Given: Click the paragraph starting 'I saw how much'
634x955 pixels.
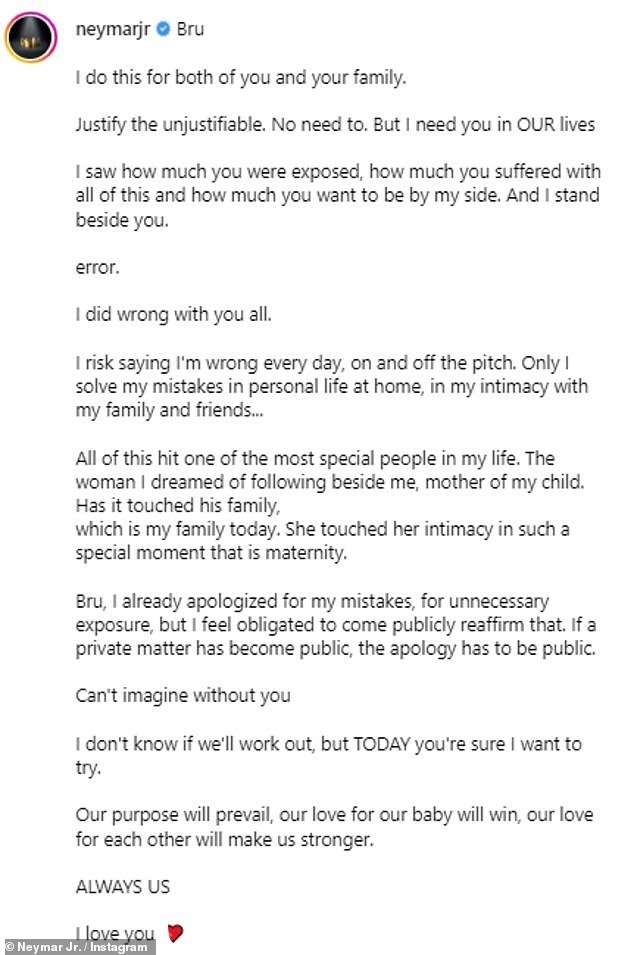Looking at the screenshot, I should tap(338, 196).
